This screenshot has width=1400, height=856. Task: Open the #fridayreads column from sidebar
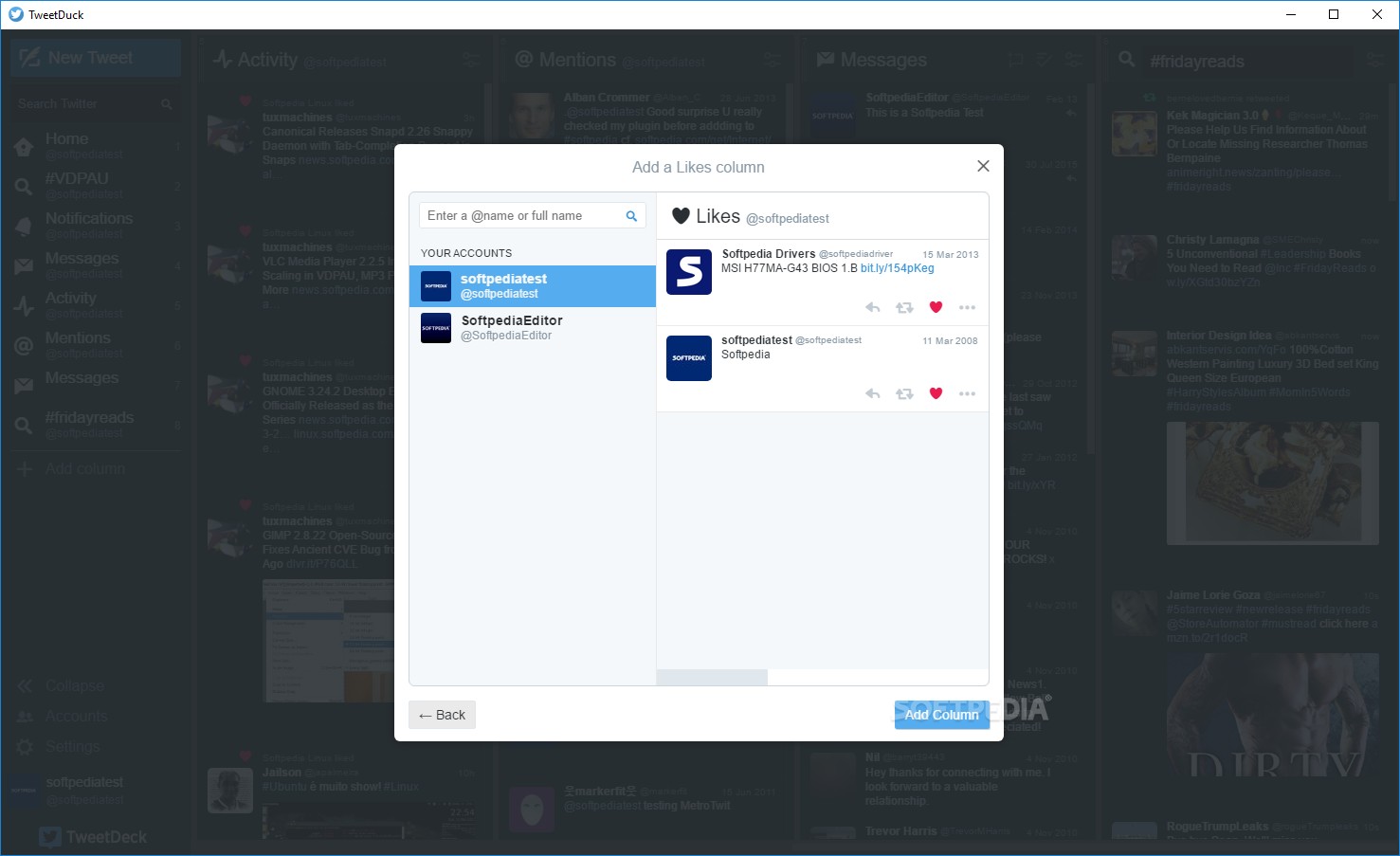95,424
